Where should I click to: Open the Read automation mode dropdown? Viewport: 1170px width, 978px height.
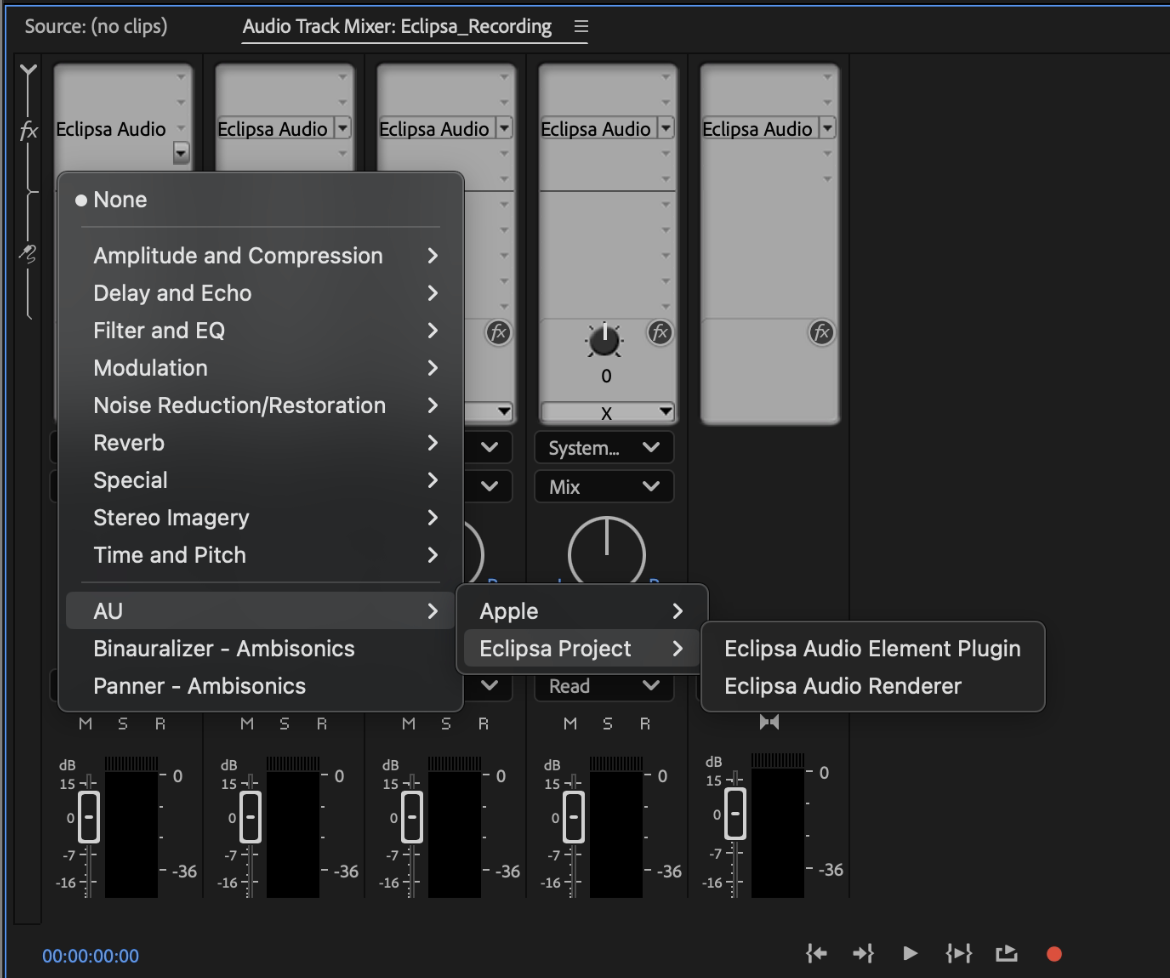point(604,686)
